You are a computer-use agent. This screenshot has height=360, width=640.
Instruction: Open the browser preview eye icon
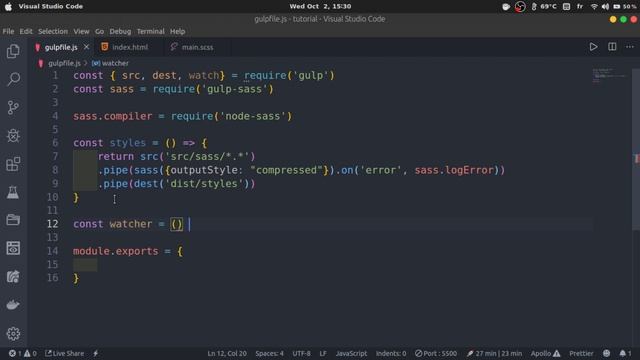(13, 248)
